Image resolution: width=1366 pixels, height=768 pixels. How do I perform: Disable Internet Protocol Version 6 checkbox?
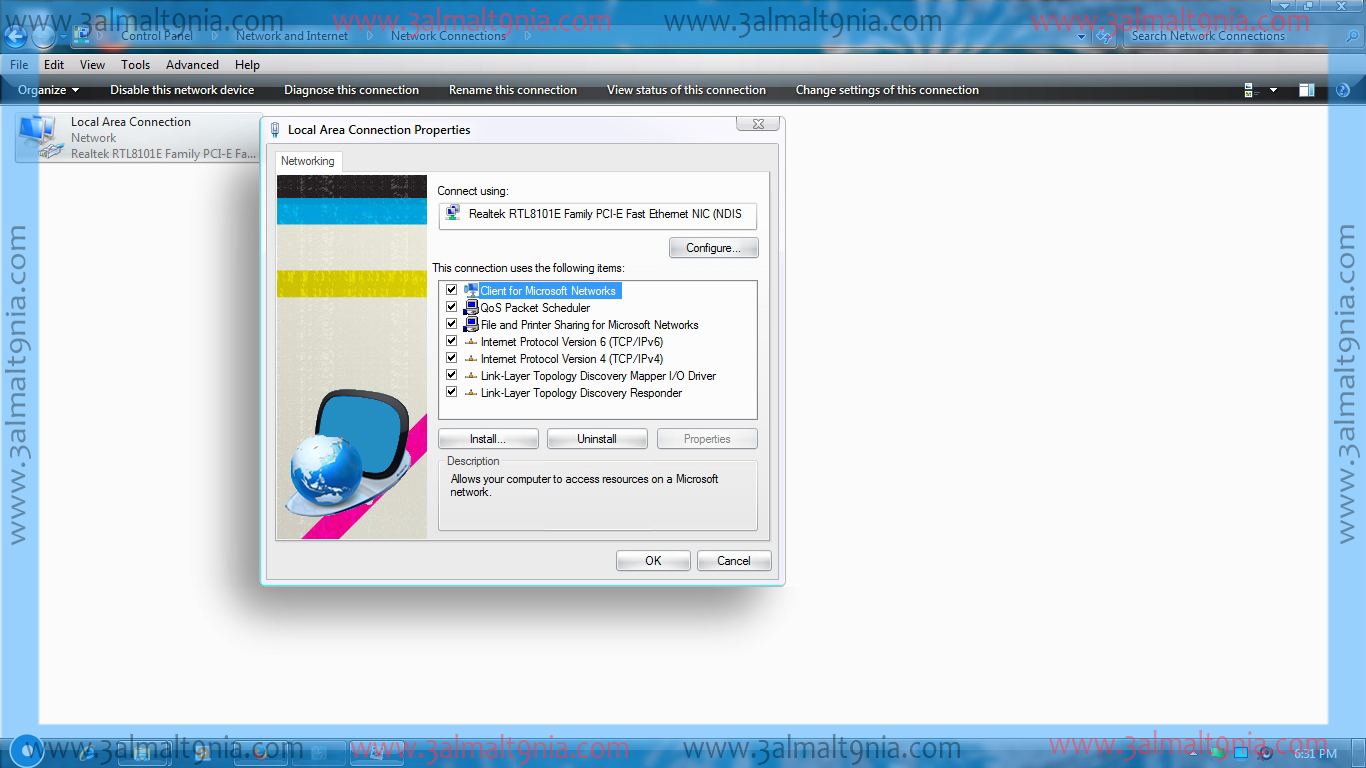(x=452, y=341)
